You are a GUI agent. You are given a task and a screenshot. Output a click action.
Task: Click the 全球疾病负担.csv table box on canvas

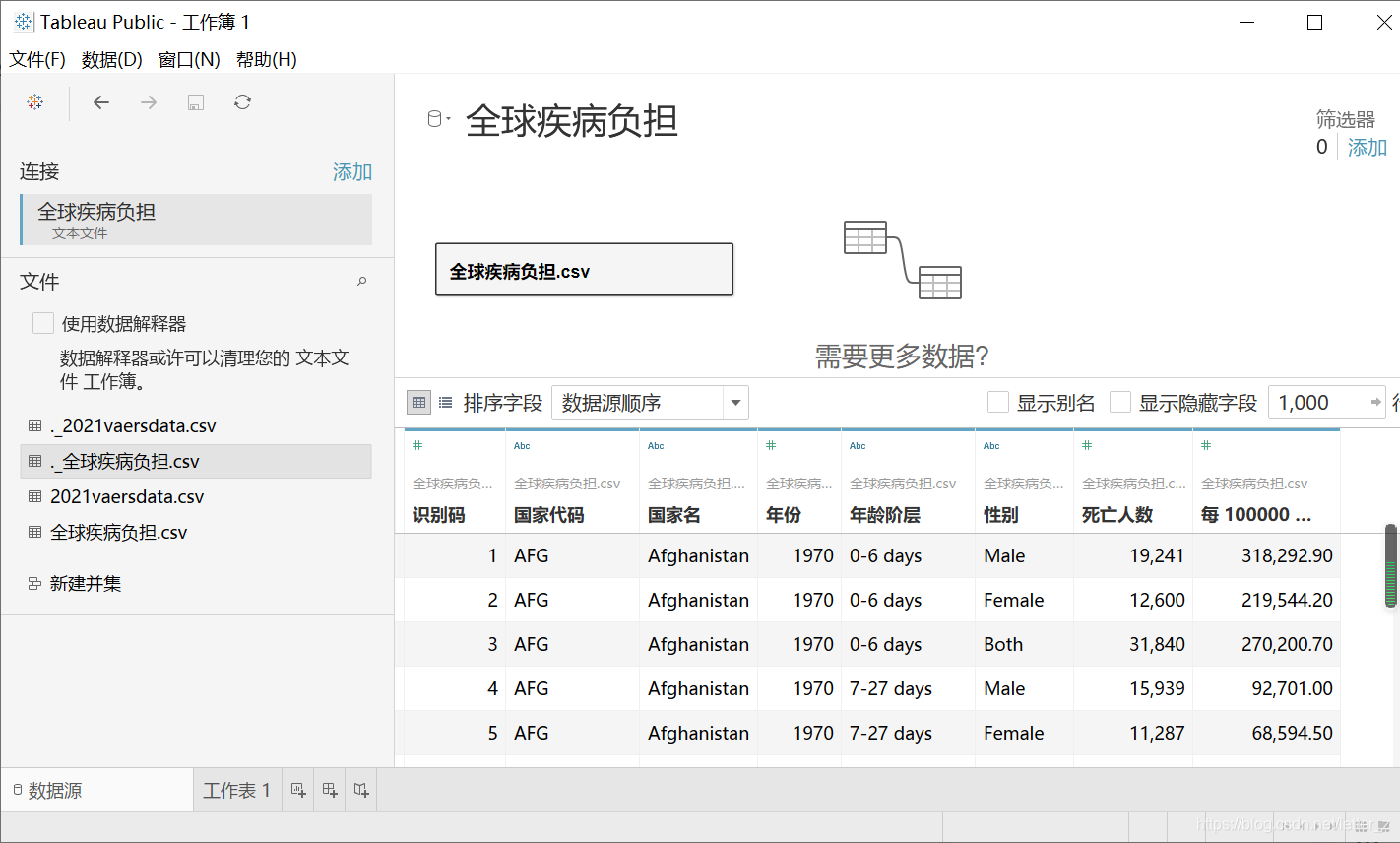(585, 270)
